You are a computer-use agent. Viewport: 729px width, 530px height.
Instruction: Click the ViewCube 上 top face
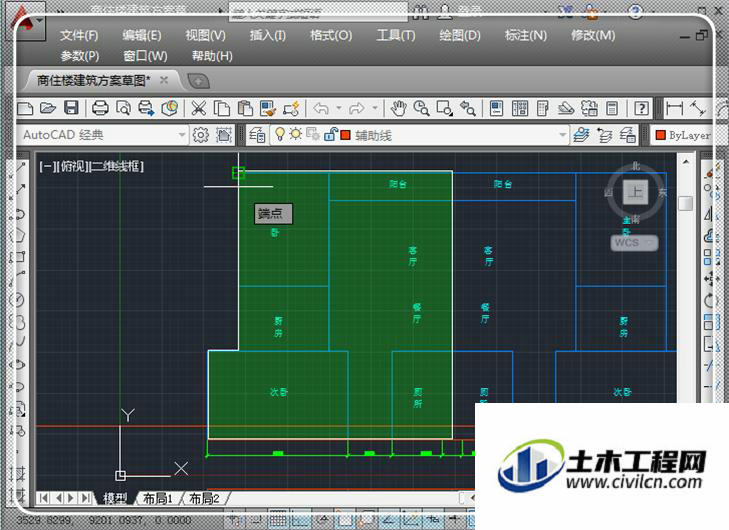pyautogui.click(x=635, y=192)
